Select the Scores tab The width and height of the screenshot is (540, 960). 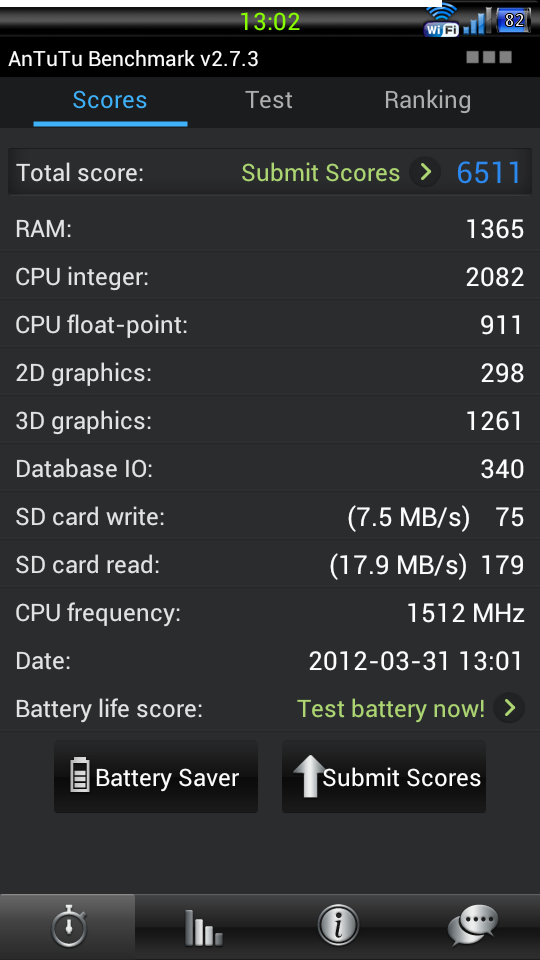(110, 100)
